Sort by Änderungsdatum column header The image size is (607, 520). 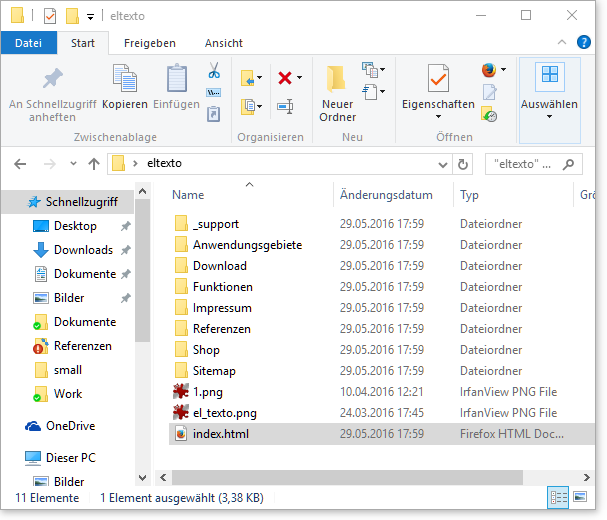[386, 195]
